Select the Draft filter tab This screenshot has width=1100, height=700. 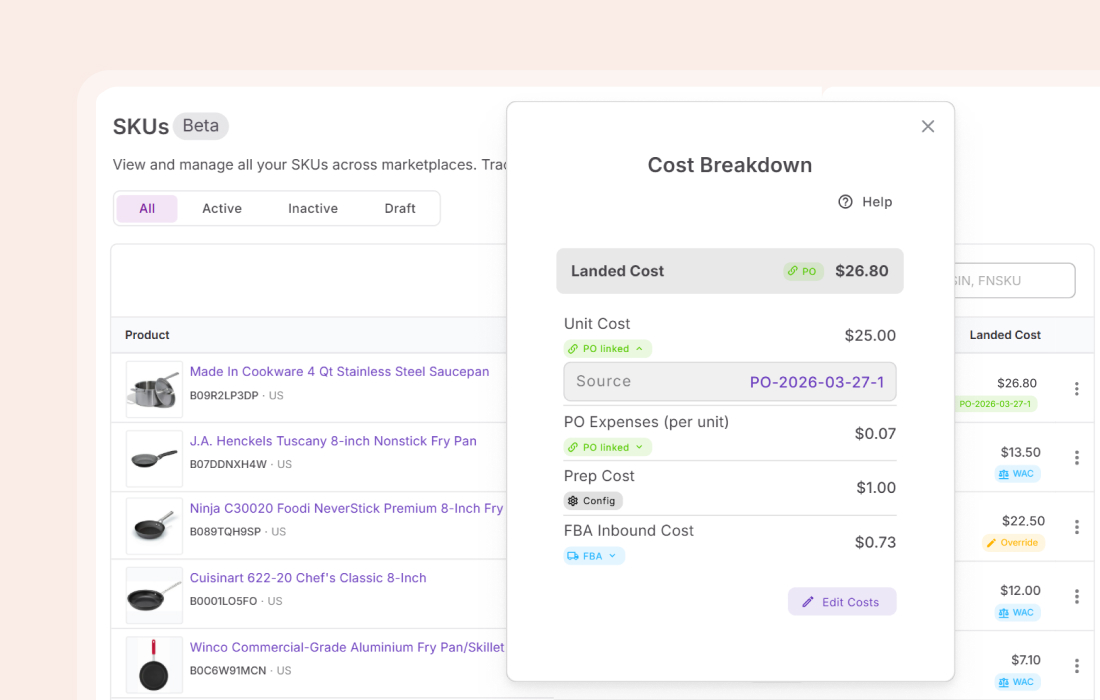tap(400, 208)
